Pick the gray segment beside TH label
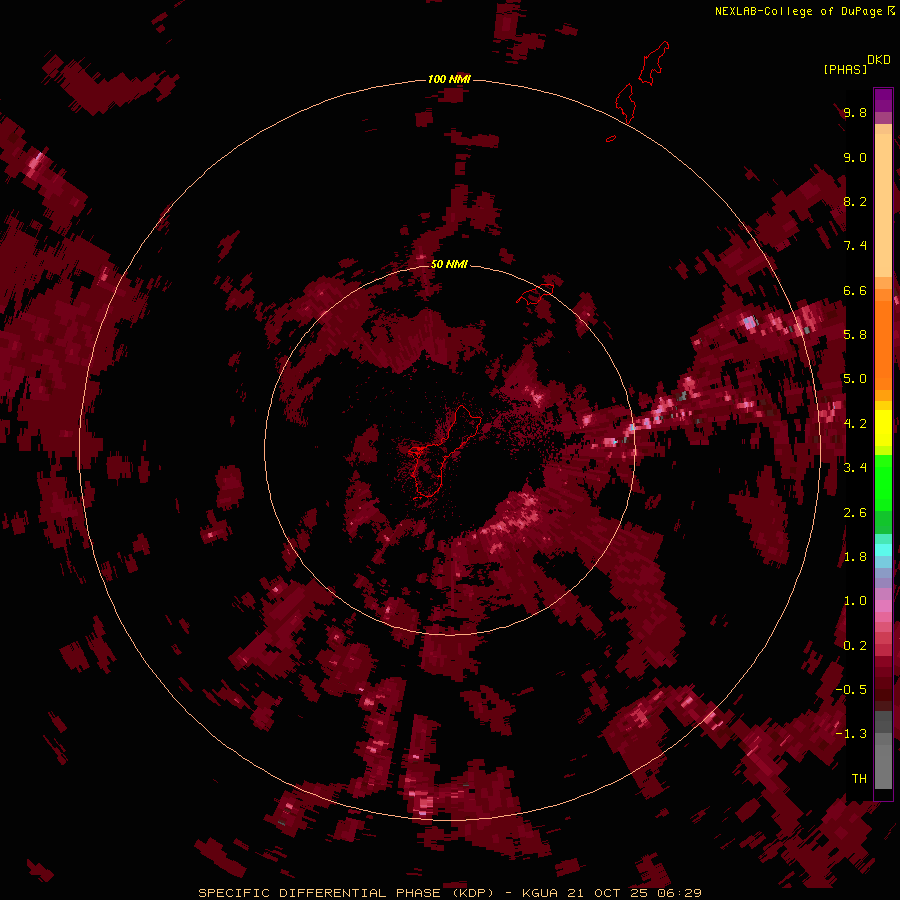The image size is (900, 900). 883,766
